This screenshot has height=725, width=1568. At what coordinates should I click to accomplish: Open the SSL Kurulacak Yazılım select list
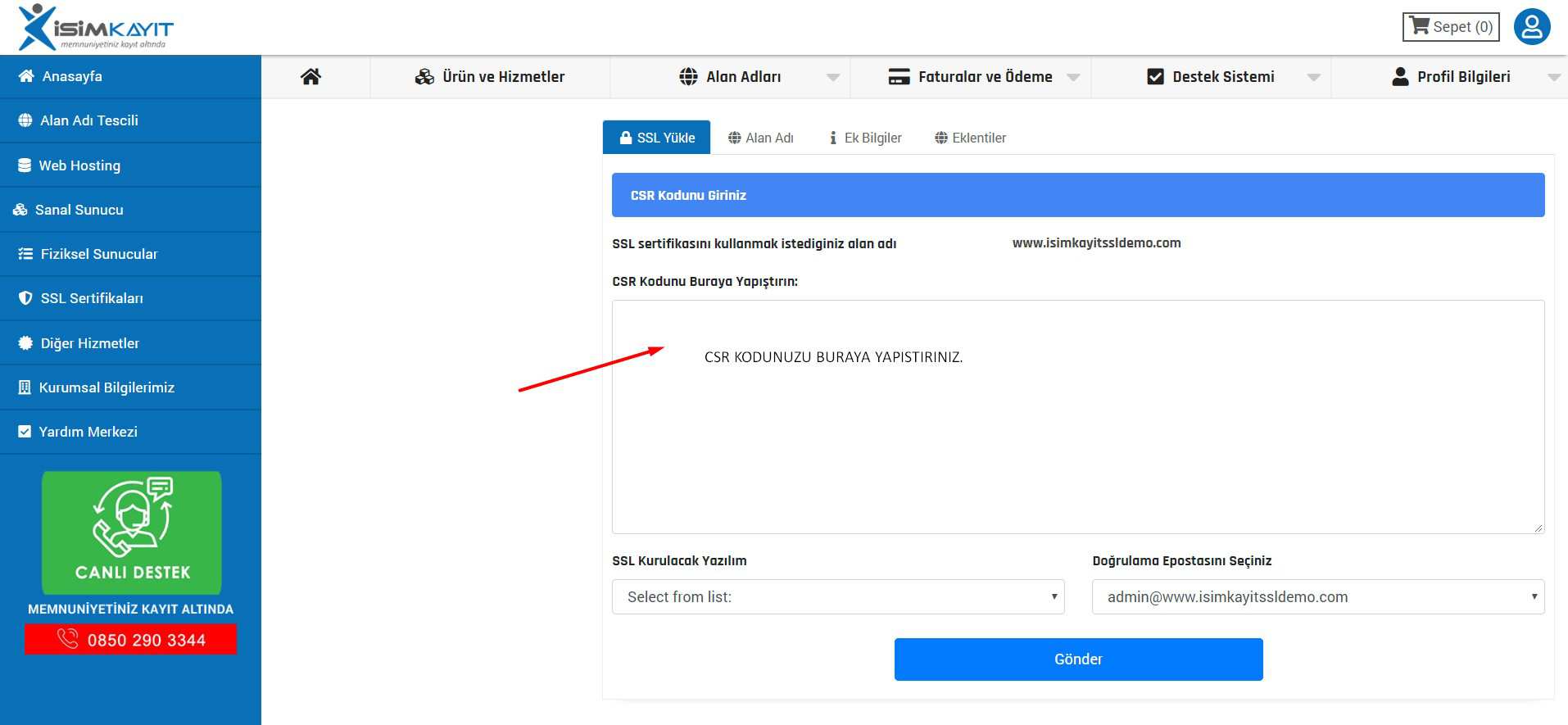(x=838, y=596)
